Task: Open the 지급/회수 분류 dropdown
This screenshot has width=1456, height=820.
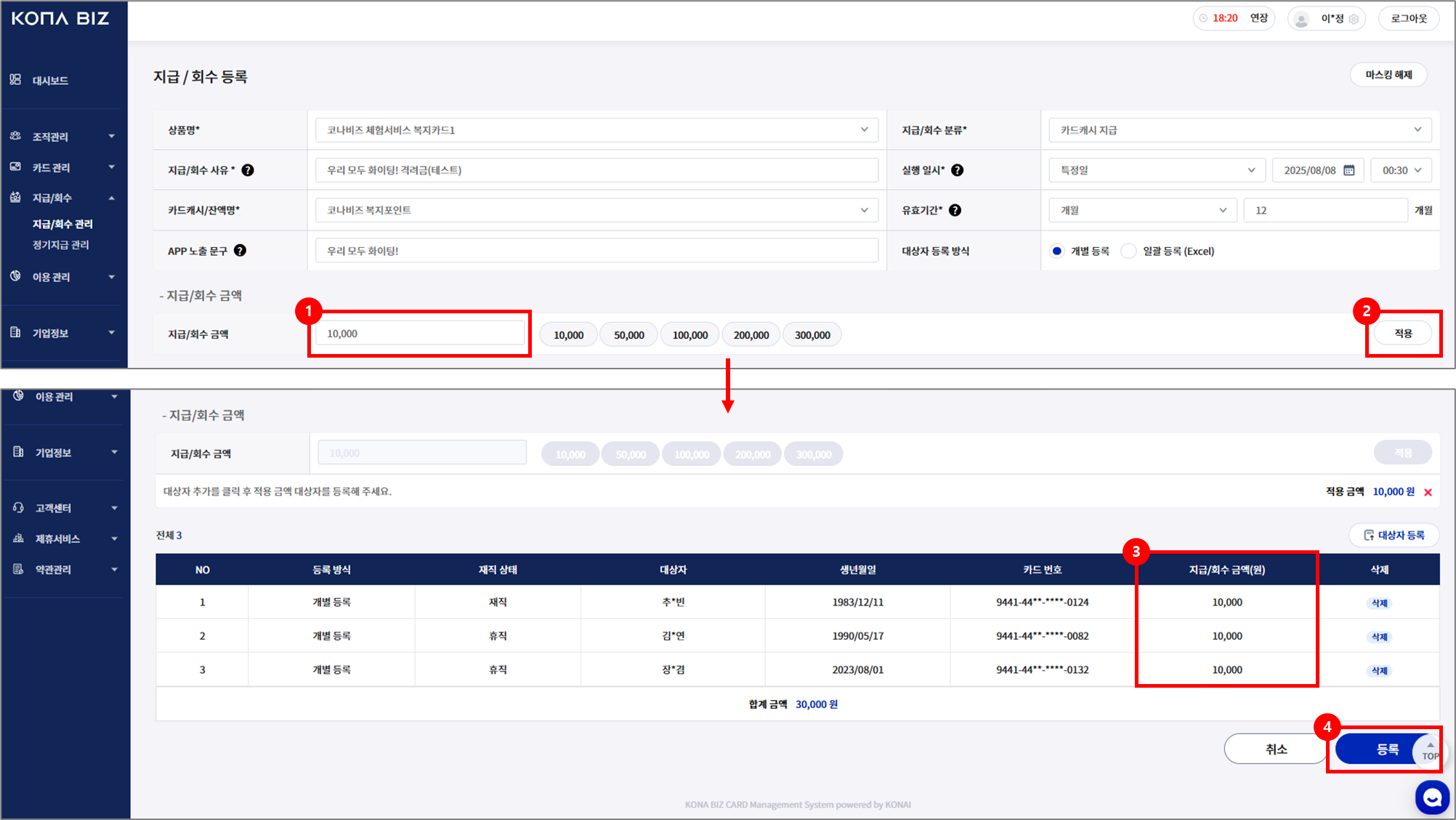Action: pyautogui.click(x=1239, y=130)
